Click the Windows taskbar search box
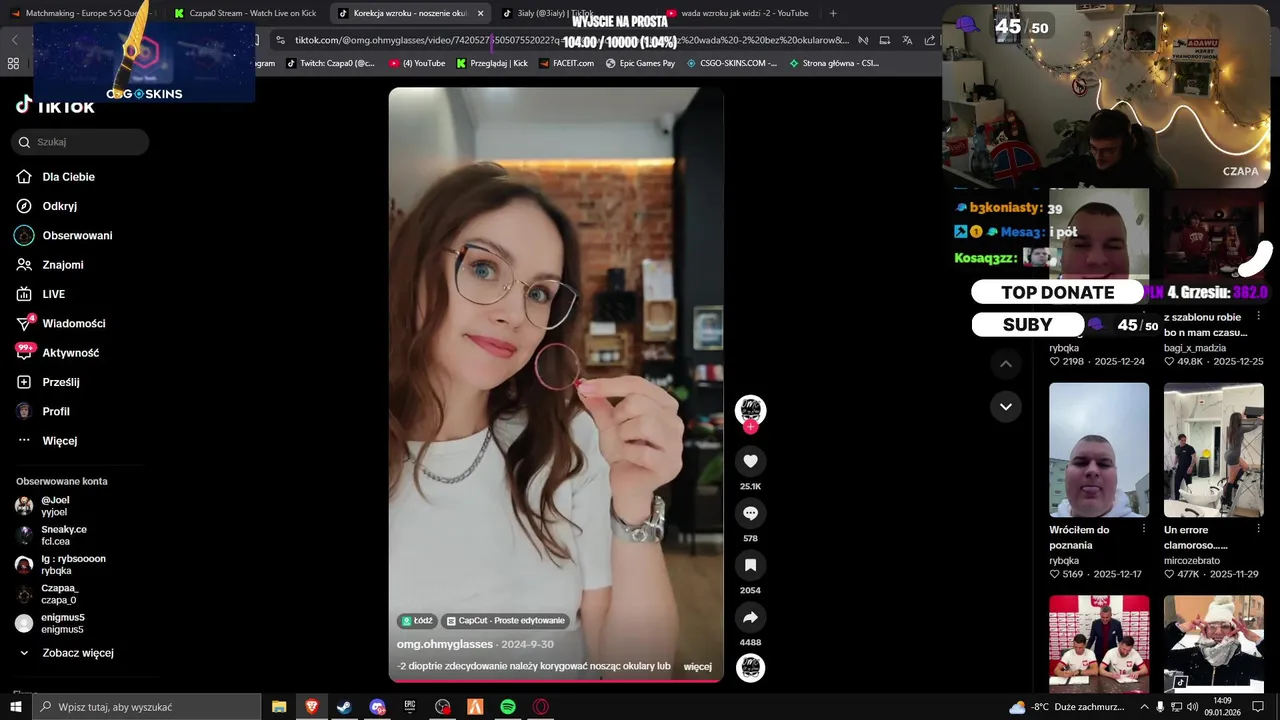1280x720 pixels. (146, 707)
